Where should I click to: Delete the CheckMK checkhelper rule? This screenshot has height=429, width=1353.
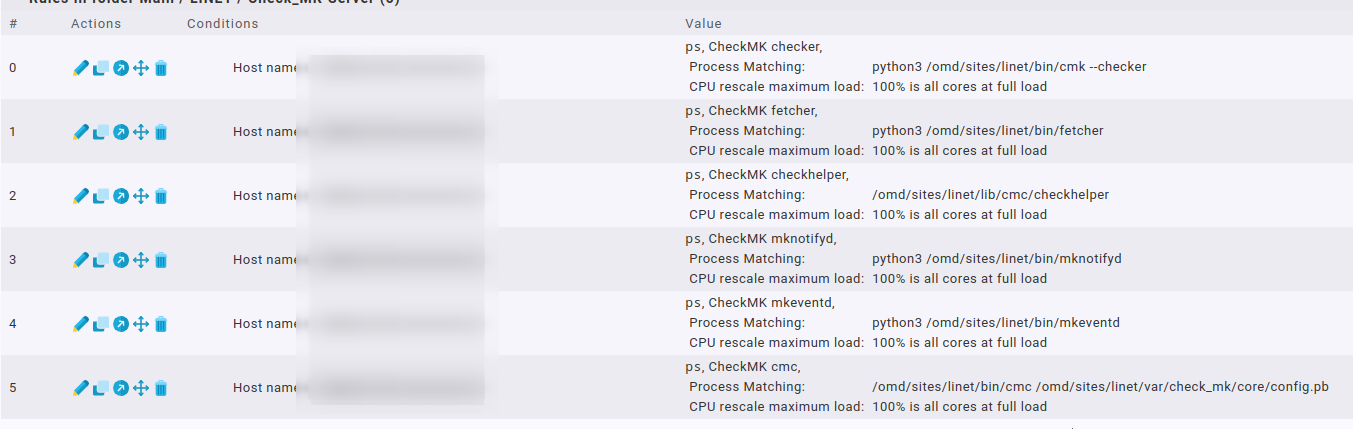pyautogui.click(x=161, y=196)
